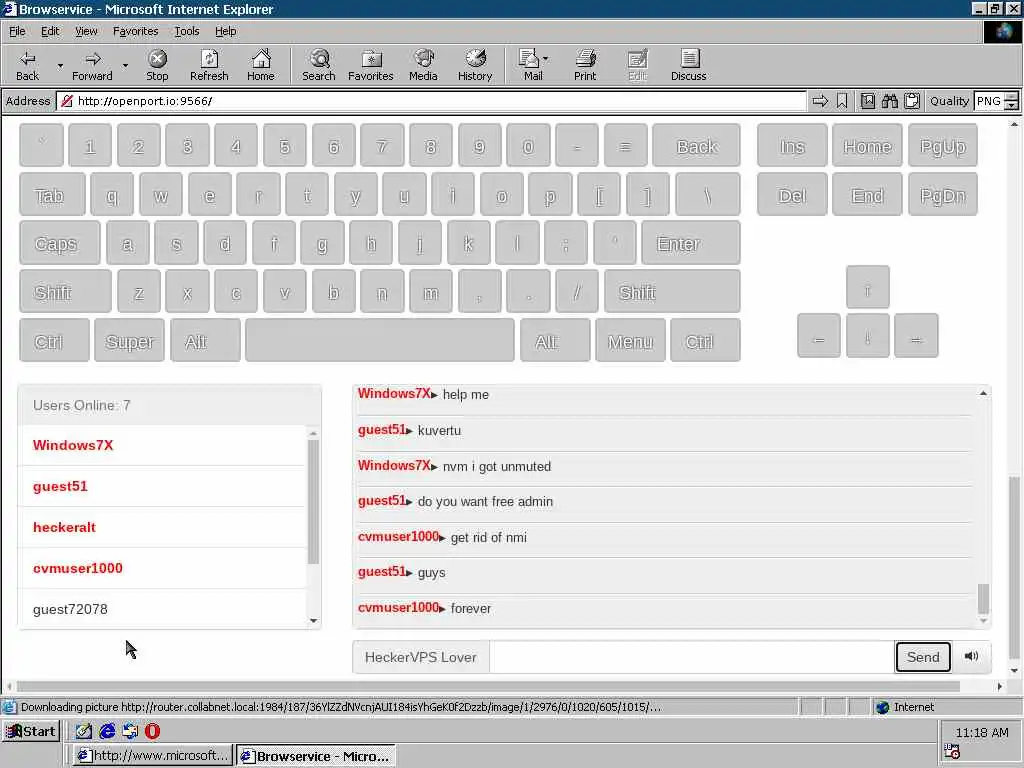The image size is (1024, 768).
Task: Open the Forward button history dropdown arrow
Action: 125,65
